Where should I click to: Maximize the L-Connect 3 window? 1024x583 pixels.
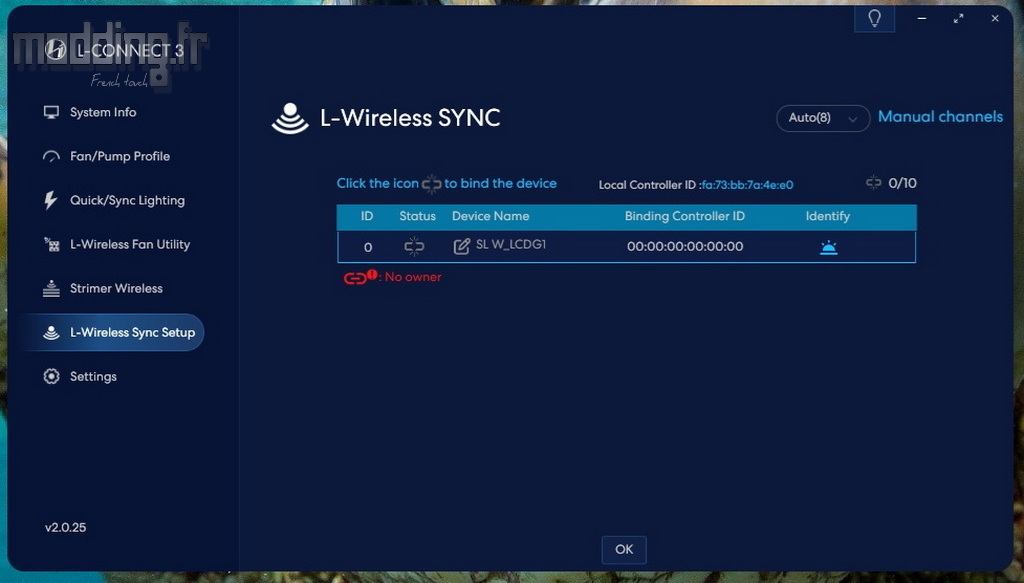coord(958,18)
